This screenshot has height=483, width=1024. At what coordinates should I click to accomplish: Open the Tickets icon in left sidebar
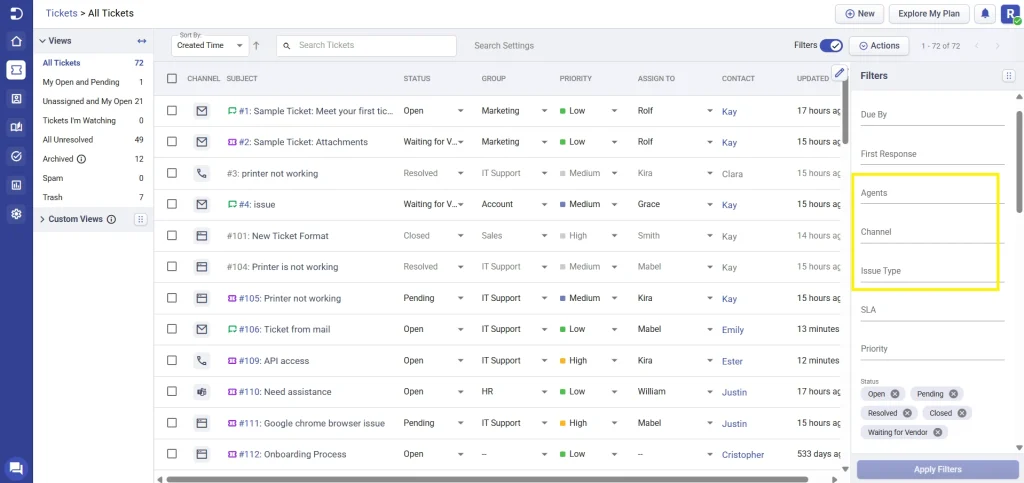[x=16, y=70]
